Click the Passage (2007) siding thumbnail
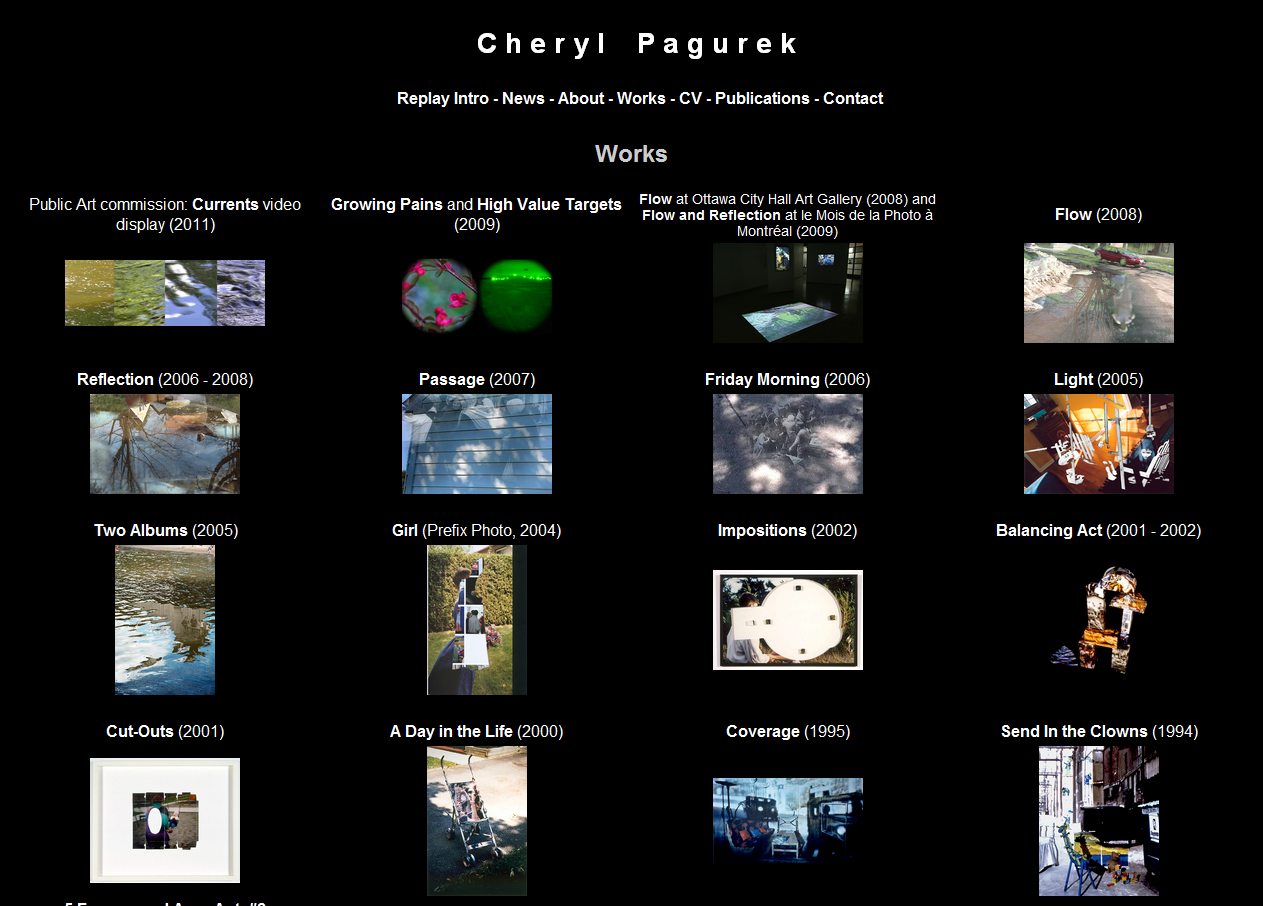 (x=476, y=444)
